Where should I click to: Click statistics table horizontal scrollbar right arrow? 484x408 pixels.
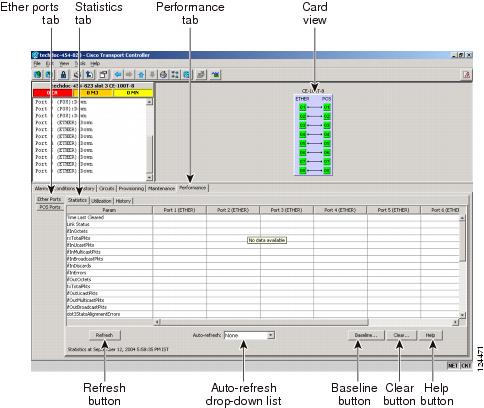455,322
